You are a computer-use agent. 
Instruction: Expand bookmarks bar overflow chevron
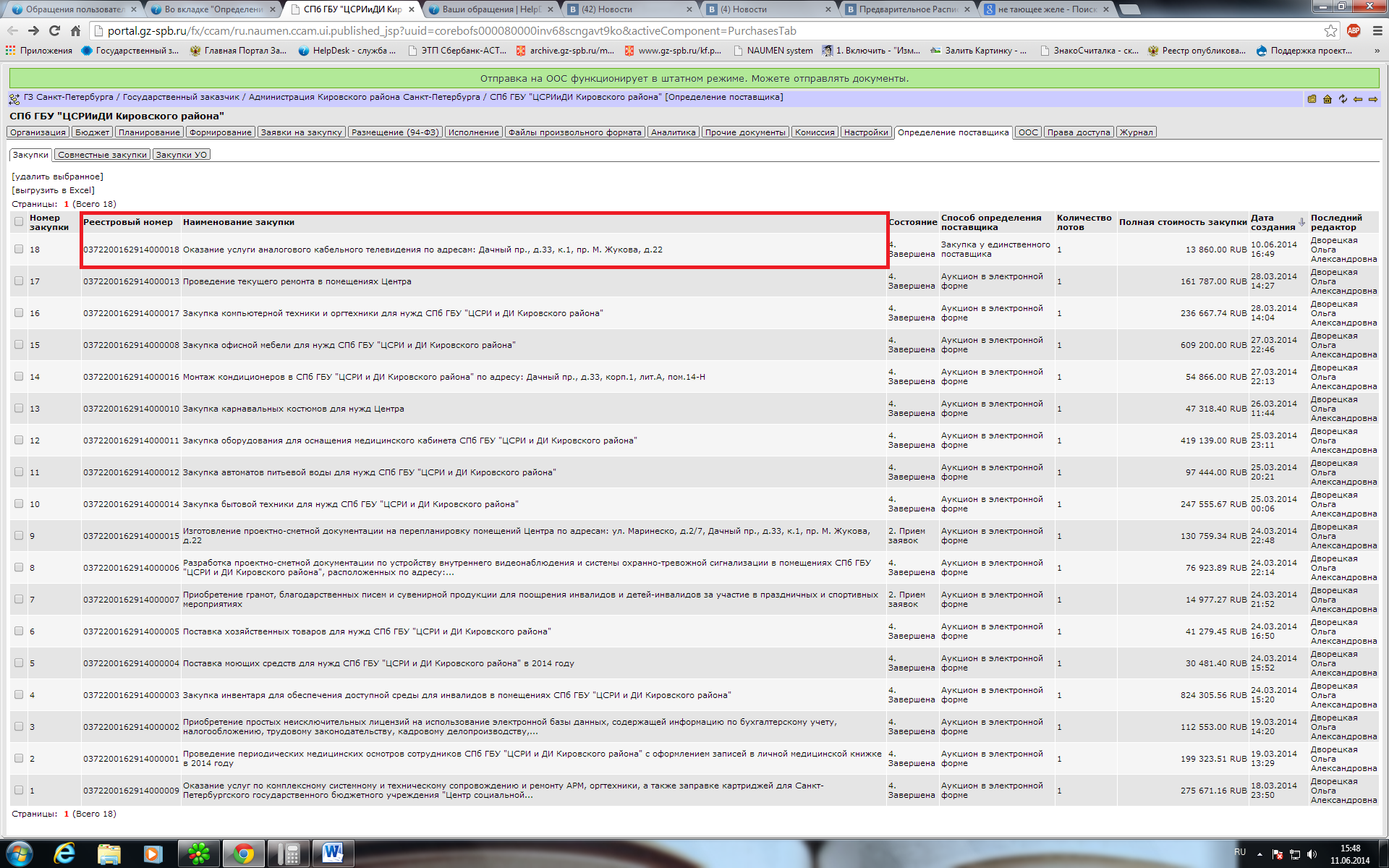pos(1377,51)
